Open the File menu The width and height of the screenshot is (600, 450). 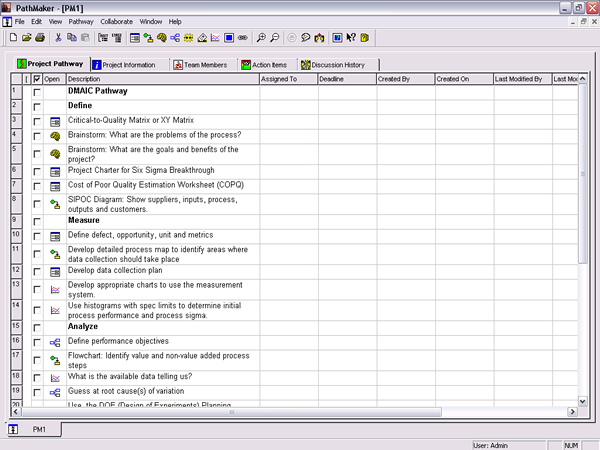20,22
